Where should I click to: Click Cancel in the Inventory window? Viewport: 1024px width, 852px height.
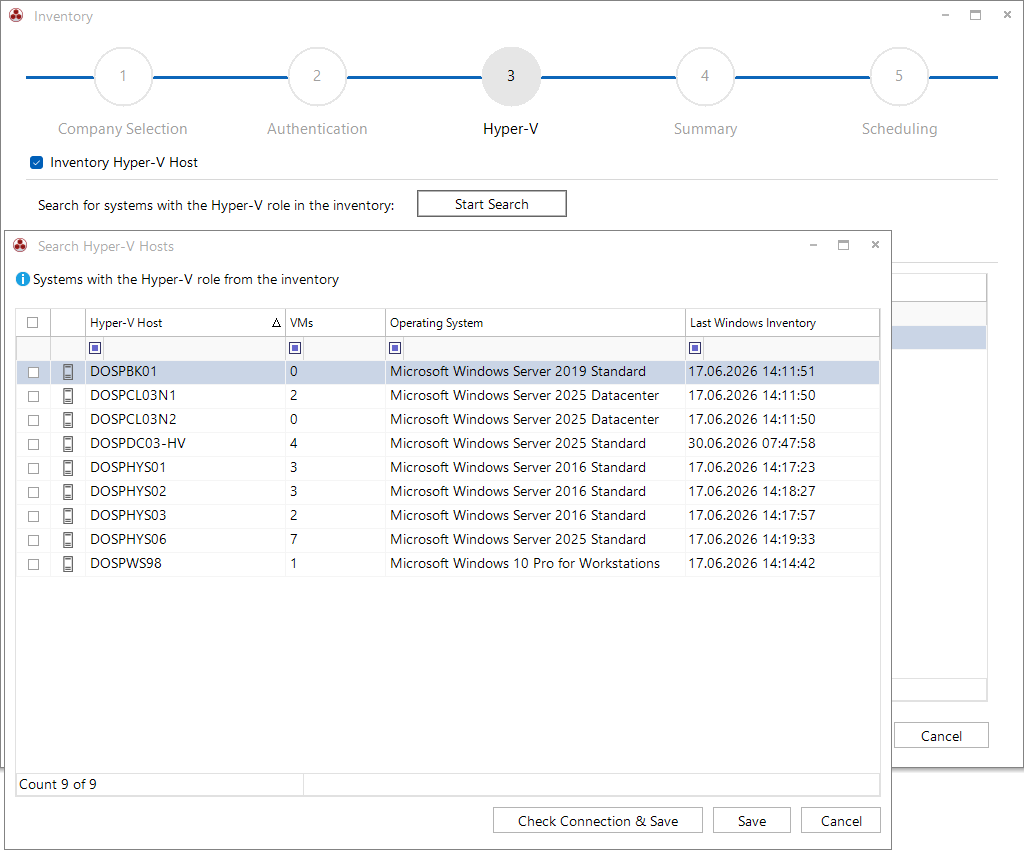[x=941, y=736]
